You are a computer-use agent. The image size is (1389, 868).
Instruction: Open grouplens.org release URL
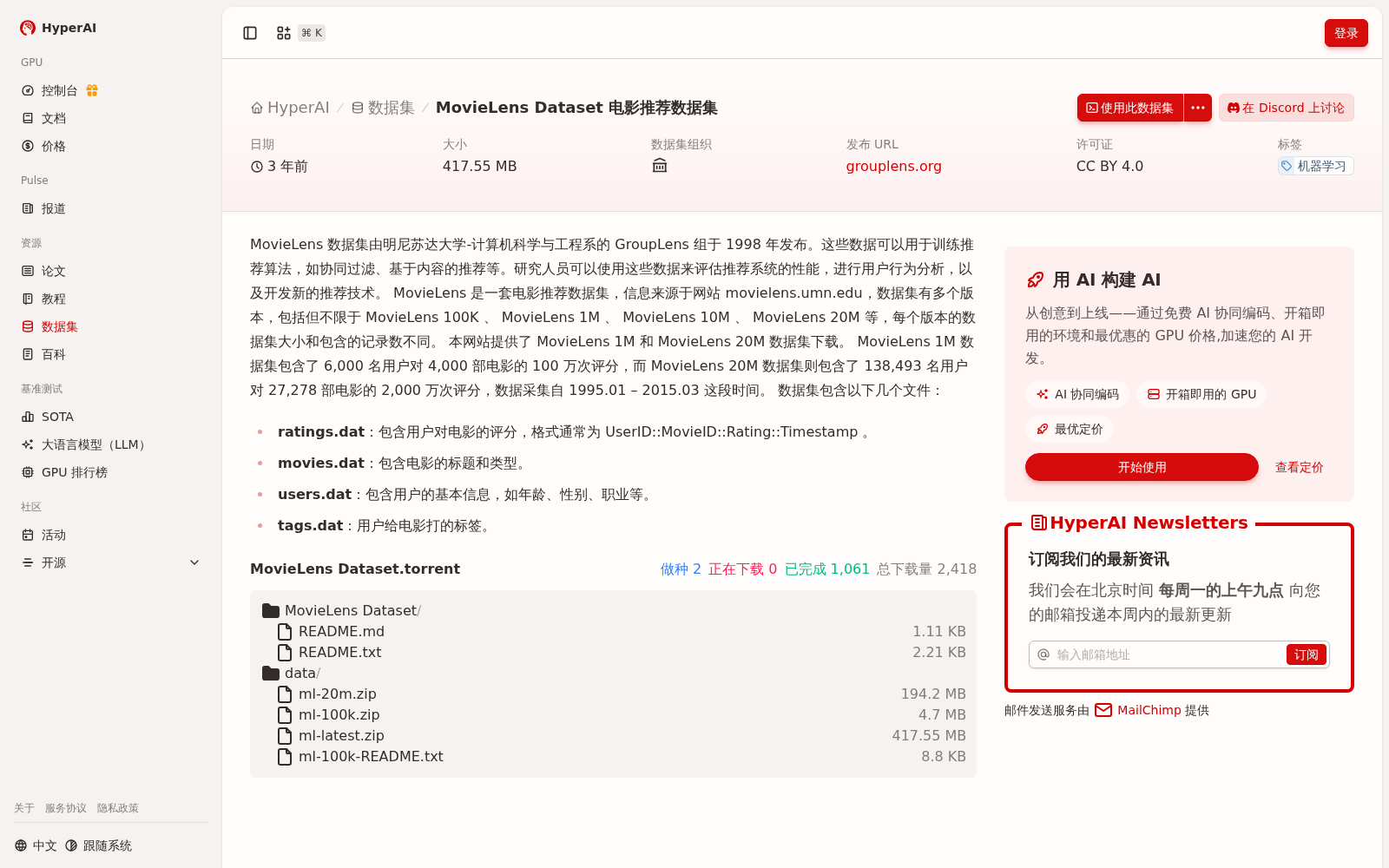click(893, 166)
